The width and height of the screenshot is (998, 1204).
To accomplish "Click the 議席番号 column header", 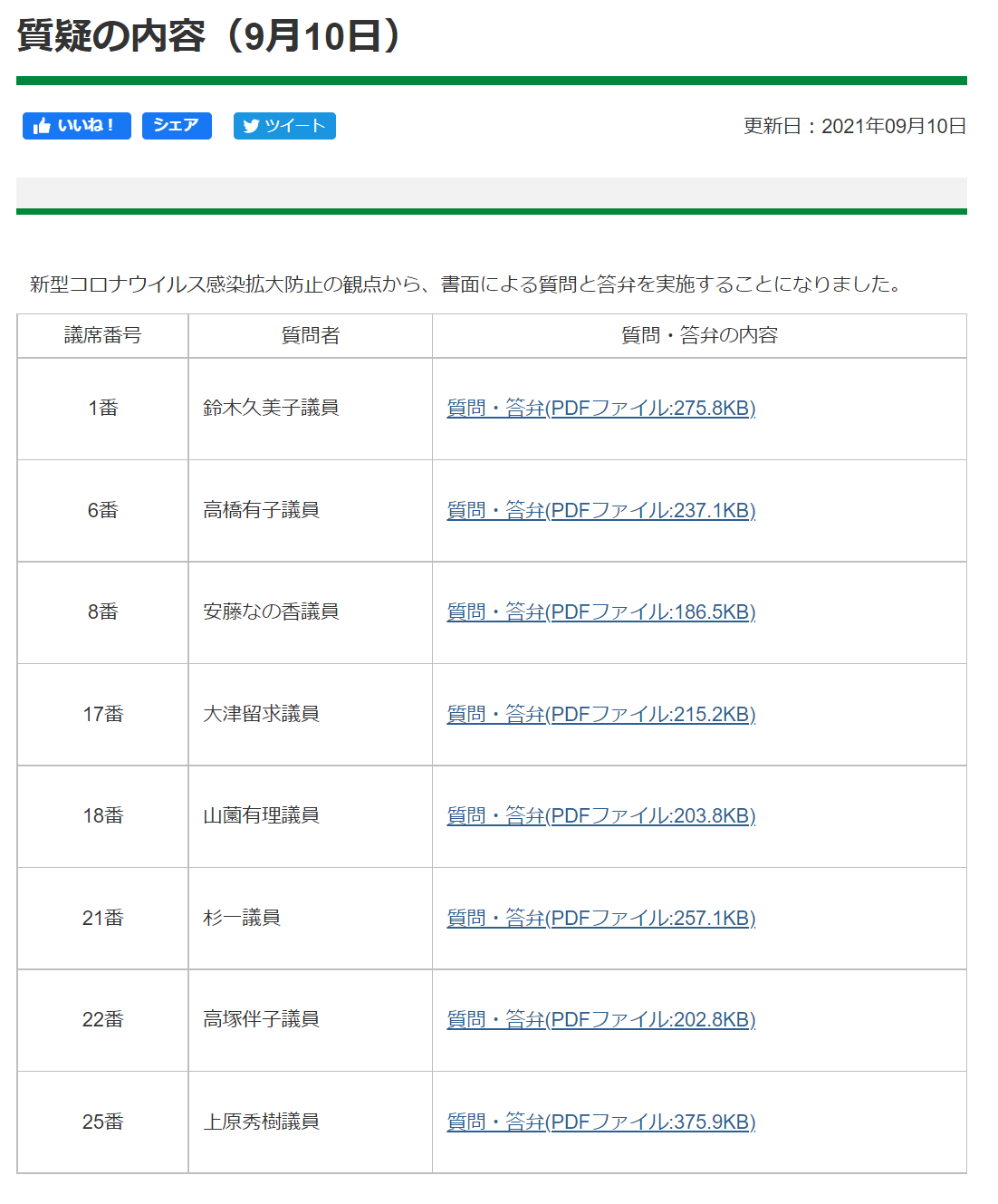I will coord(103,336).
